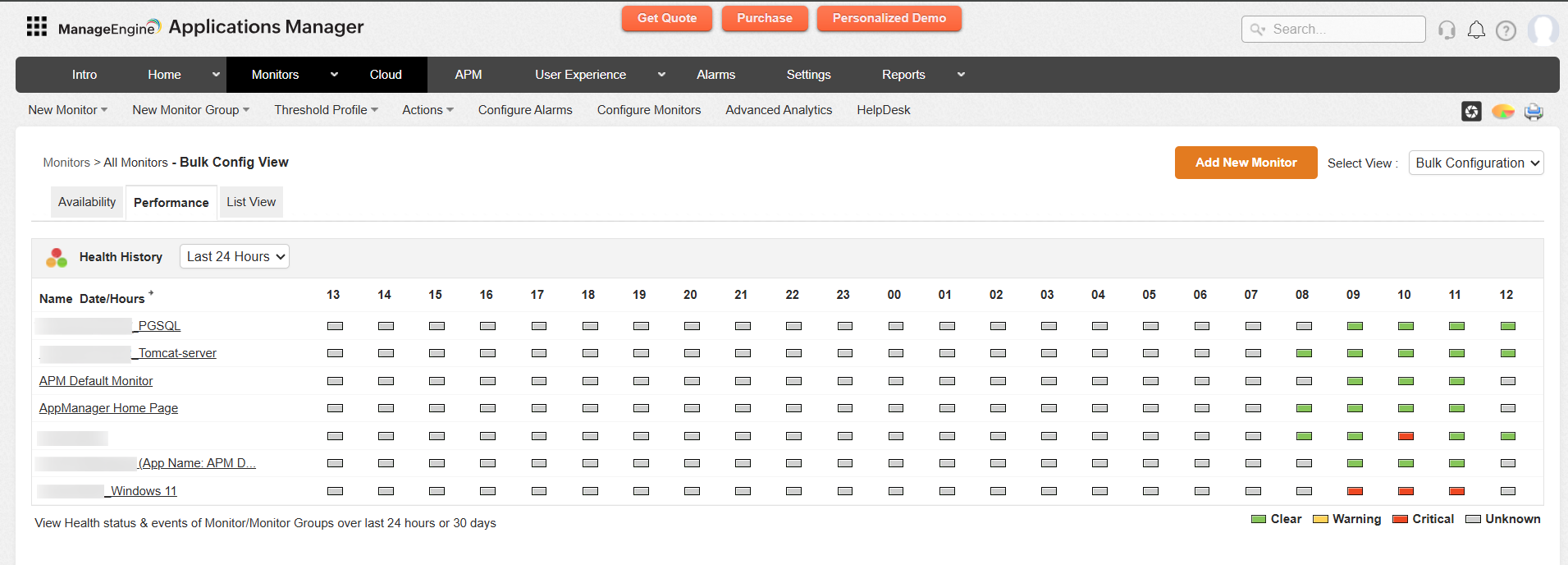Open the notifications bell icon
This screenshot has width=1568, height=565.
click(1476, 30)
